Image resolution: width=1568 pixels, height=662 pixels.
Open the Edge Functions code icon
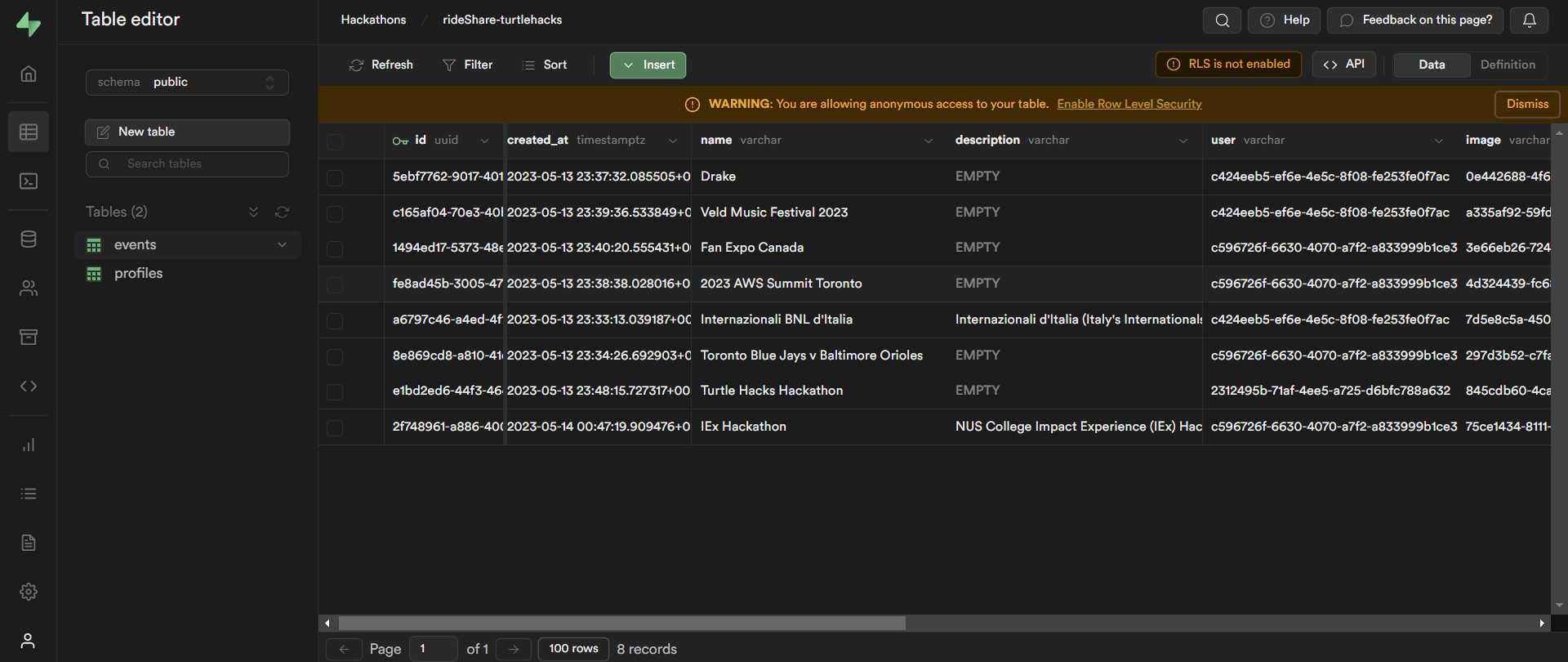tap(29, 386)
